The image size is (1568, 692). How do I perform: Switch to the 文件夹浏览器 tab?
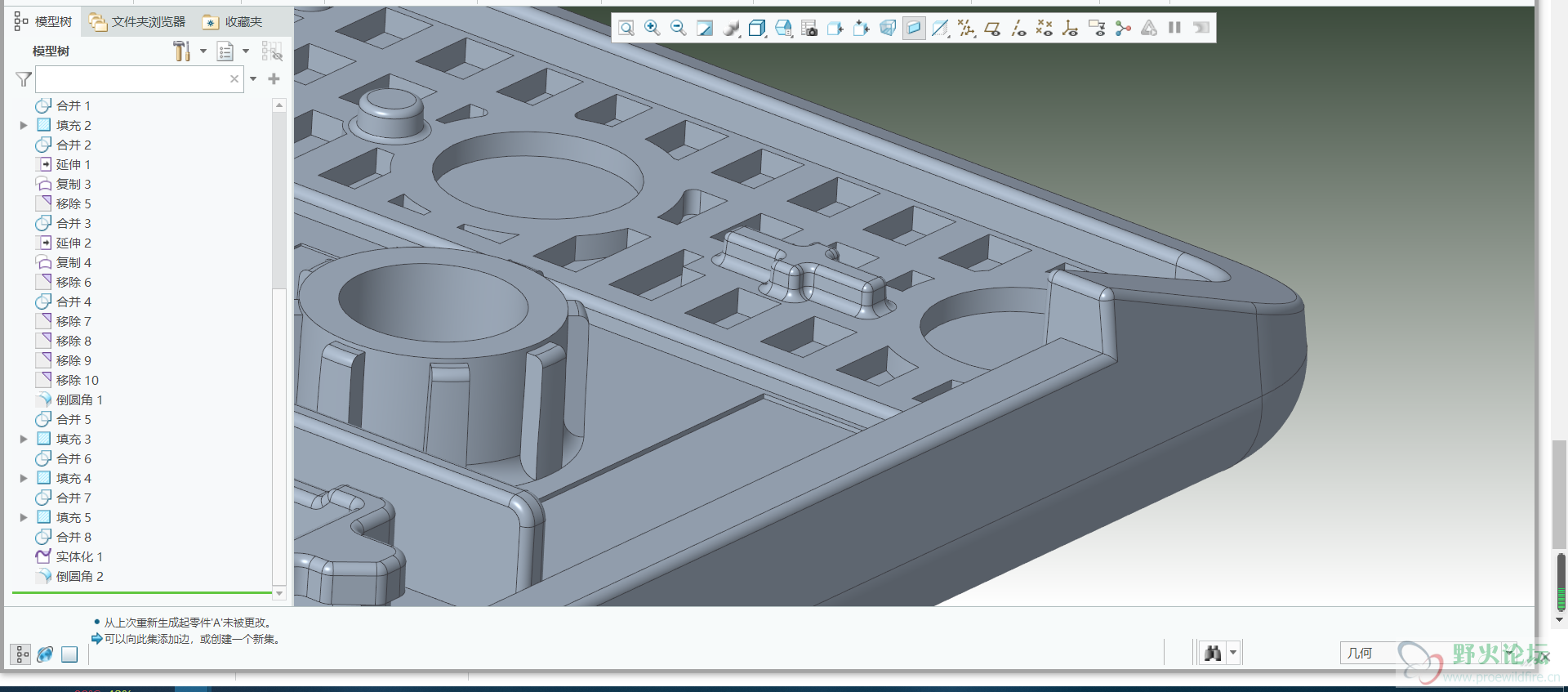pos(137,22)
